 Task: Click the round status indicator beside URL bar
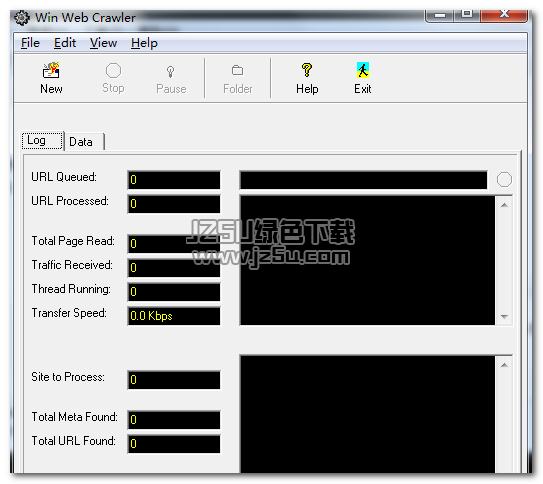[x=504, y=179]
